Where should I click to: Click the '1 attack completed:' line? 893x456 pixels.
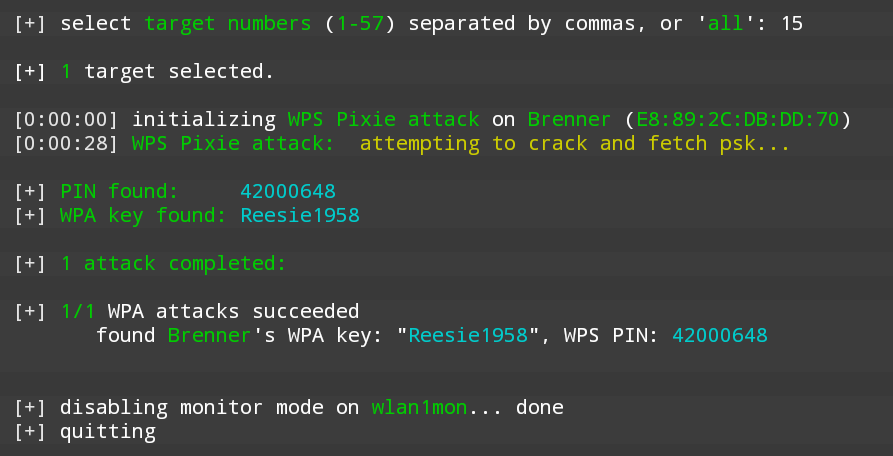pyautogui.click(x=173, y=263)
